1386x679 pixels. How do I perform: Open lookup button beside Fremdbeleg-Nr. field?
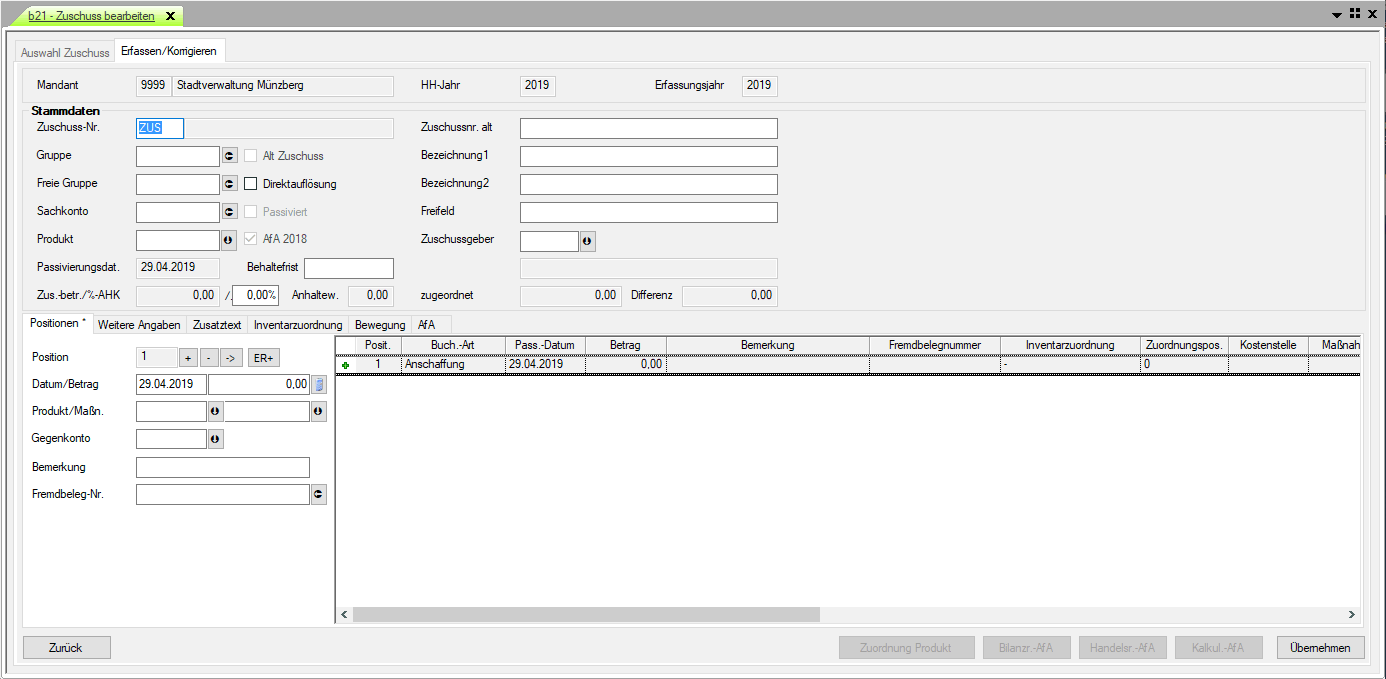(319, 494)
